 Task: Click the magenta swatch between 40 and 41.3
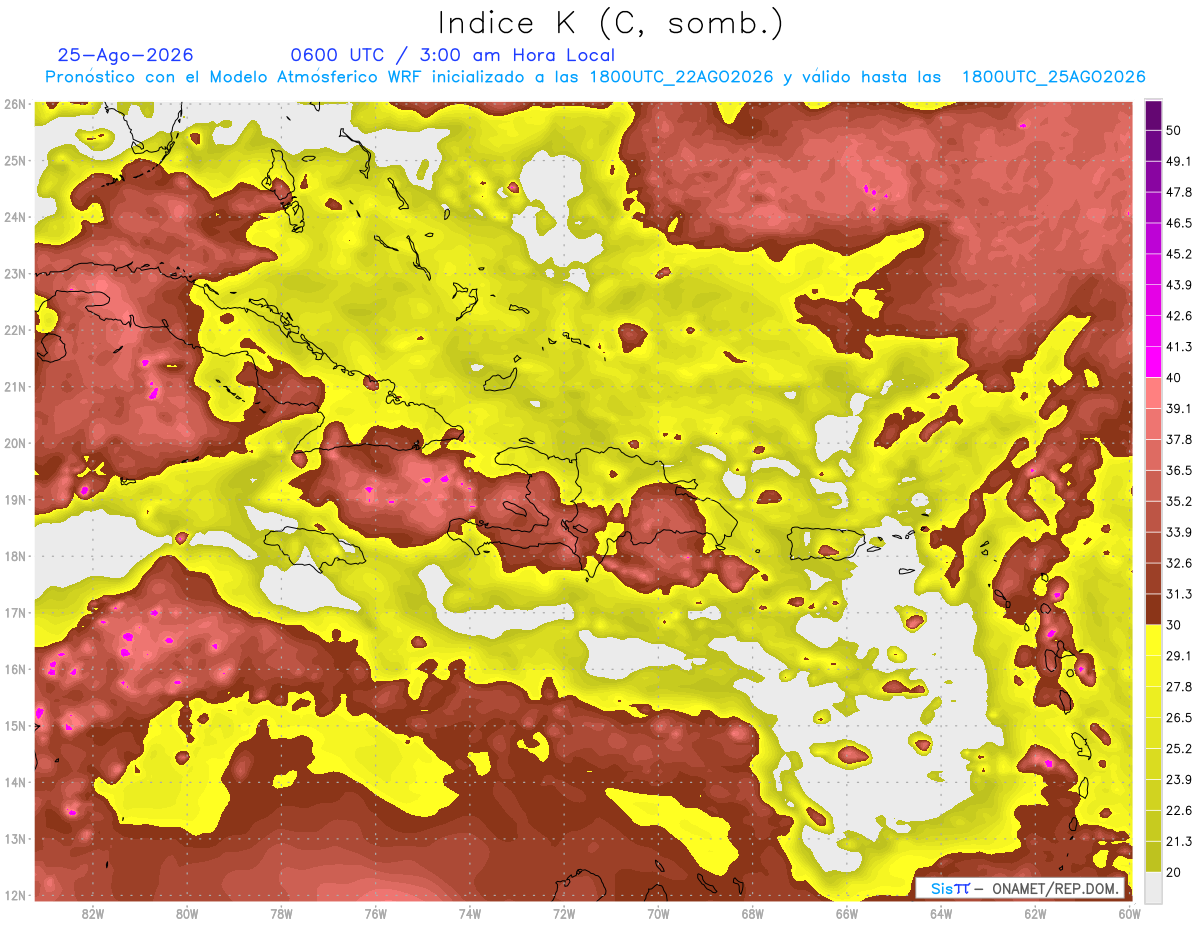point(1153,362)
